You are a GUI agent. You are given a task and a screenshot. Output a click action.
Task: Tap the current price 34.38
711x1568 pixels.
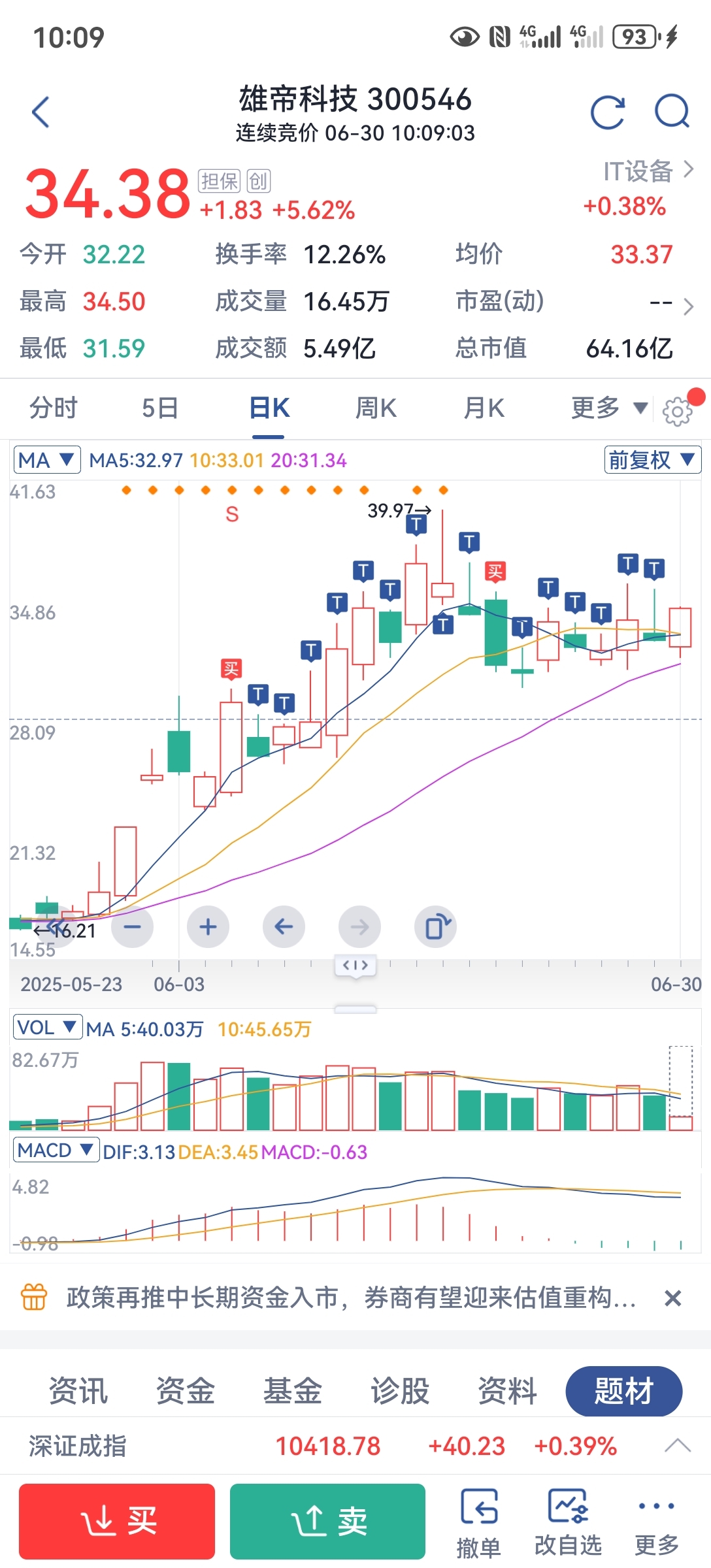click(107, 194)
